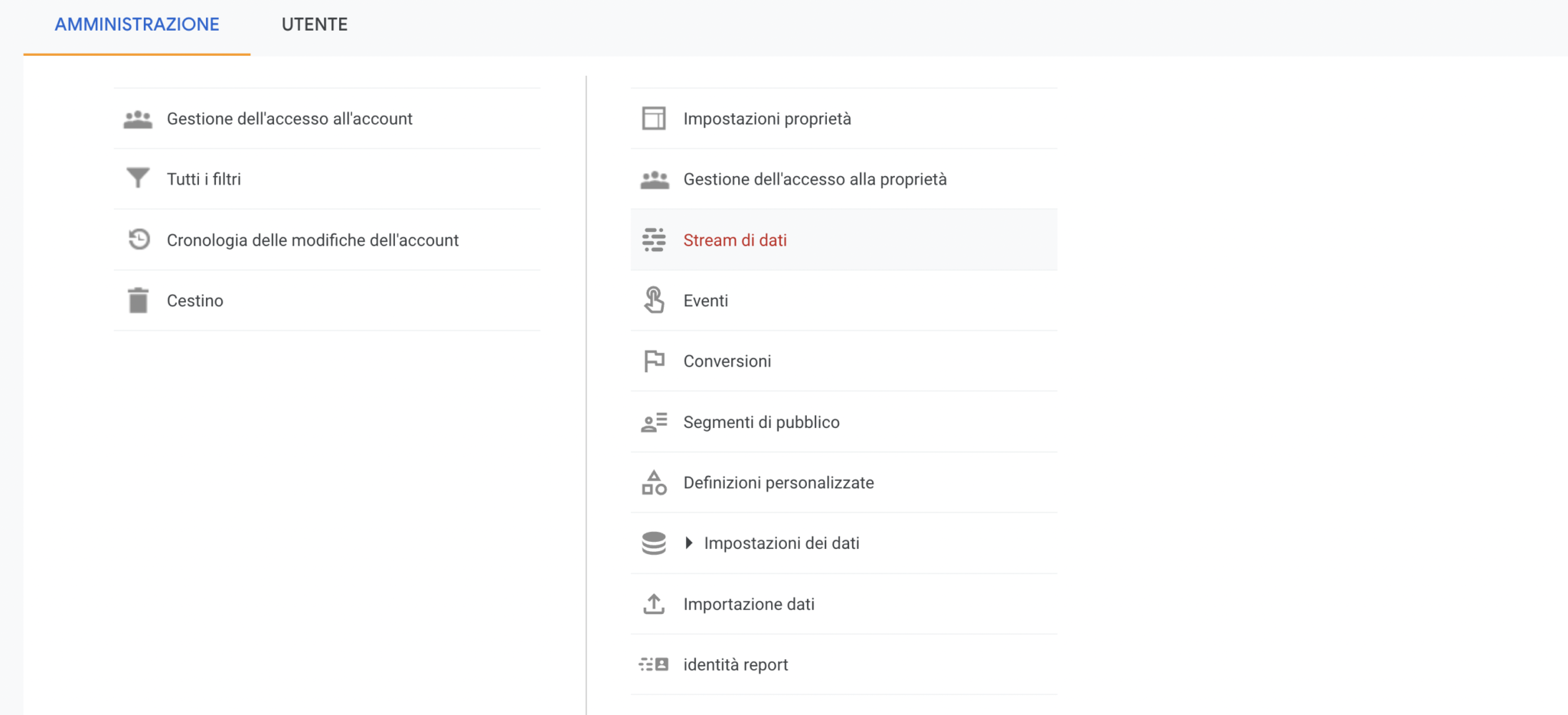Click the account access people icon

[x=138, y=119]
